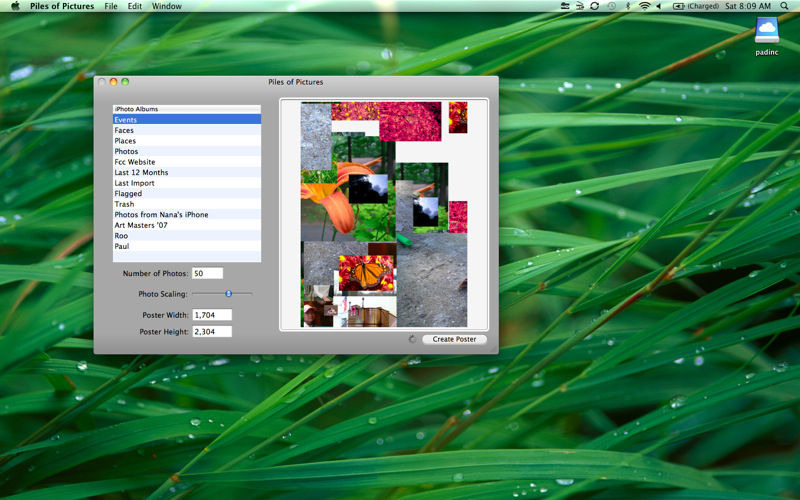This screenshot has width=800, height=500.
Task: Click the sync circular arrows icon
Action: [x=594, y=6]
